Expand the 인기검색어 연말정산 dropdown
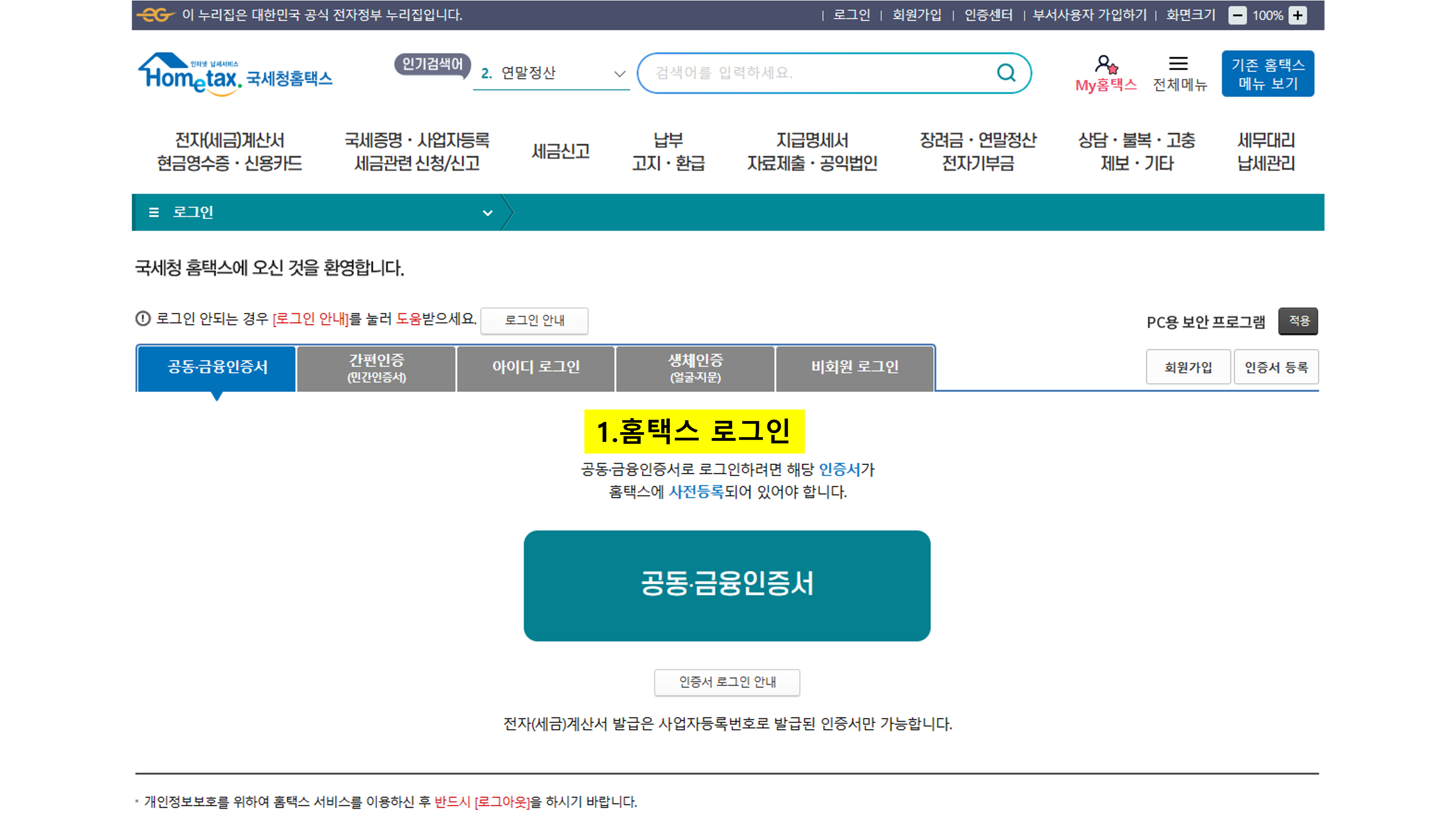The image size is (1456, 819). click(620, 74)
